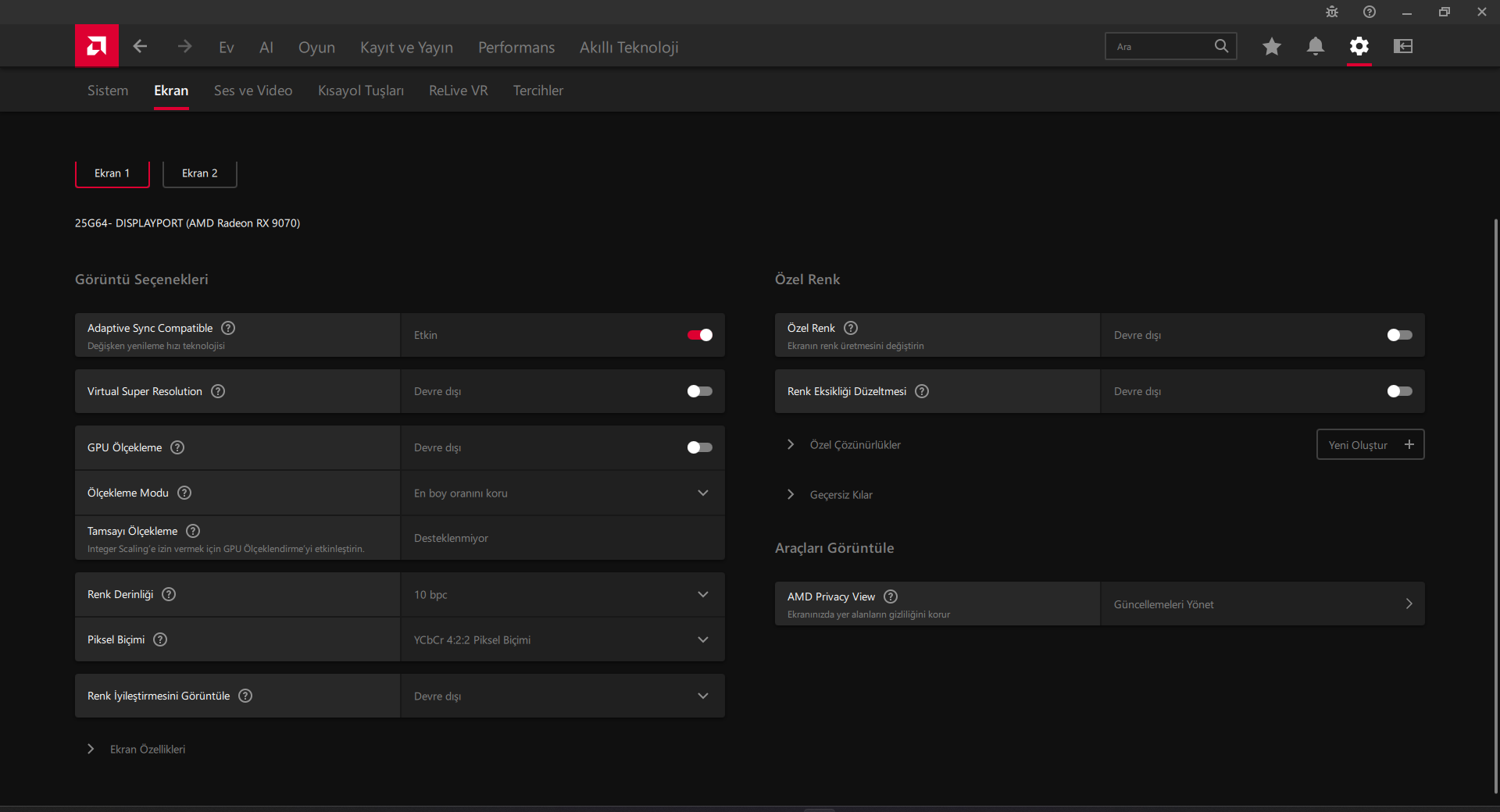Screen dimensions: 1500x812
Task: Open Ölçekleme Modu dropdown
Action: point(562,493)
